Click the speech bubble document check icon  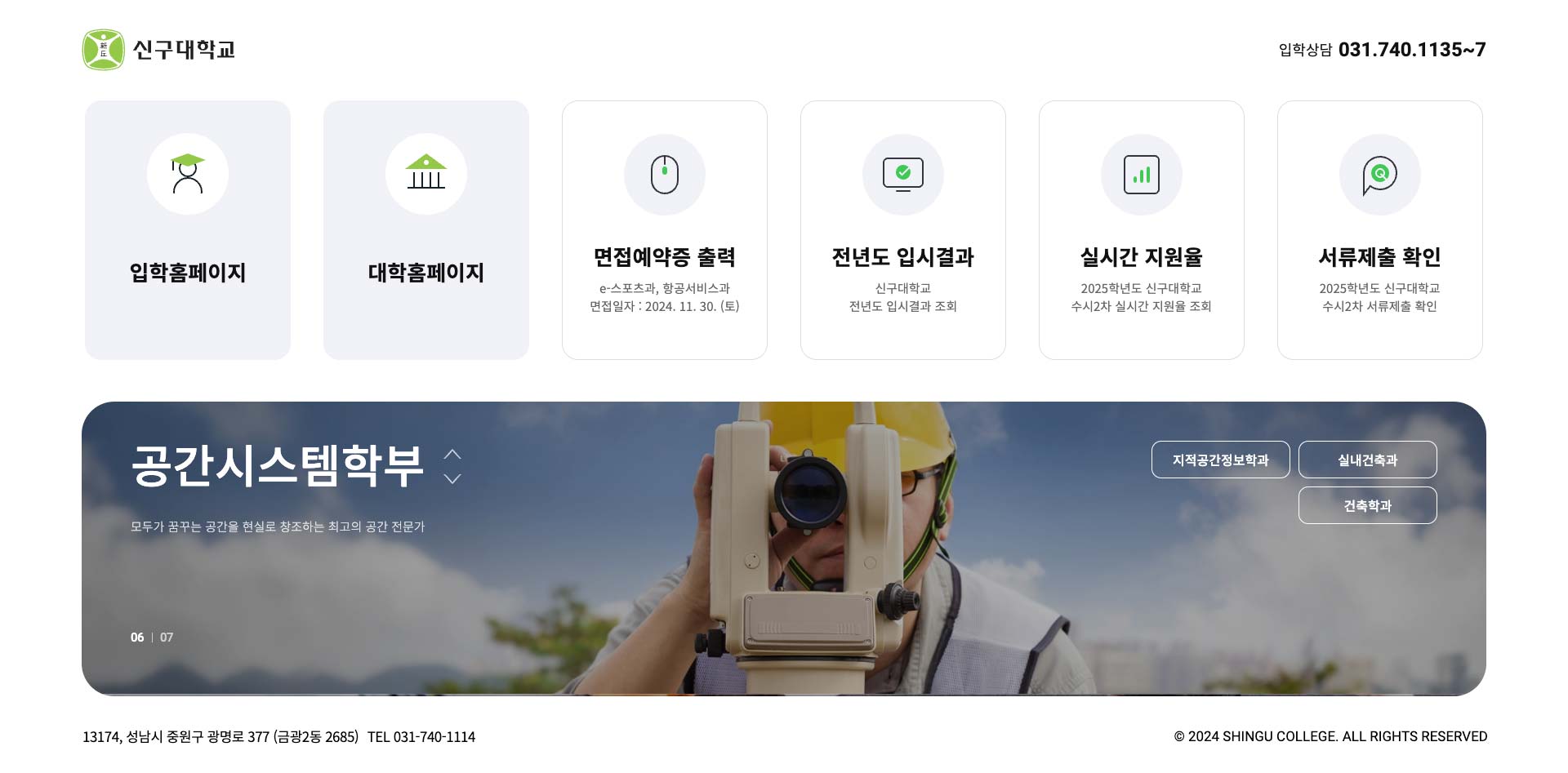click(1380, 175)
